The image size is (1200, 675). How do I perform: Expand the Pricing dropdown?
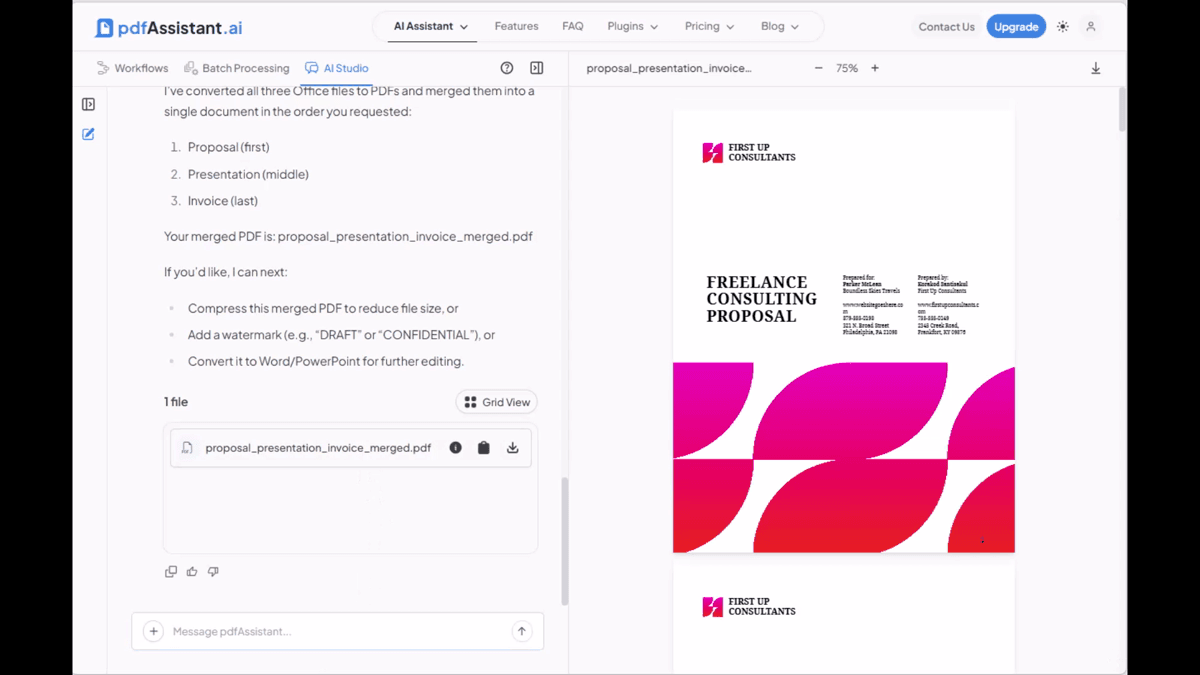click(x=710, y=26)
